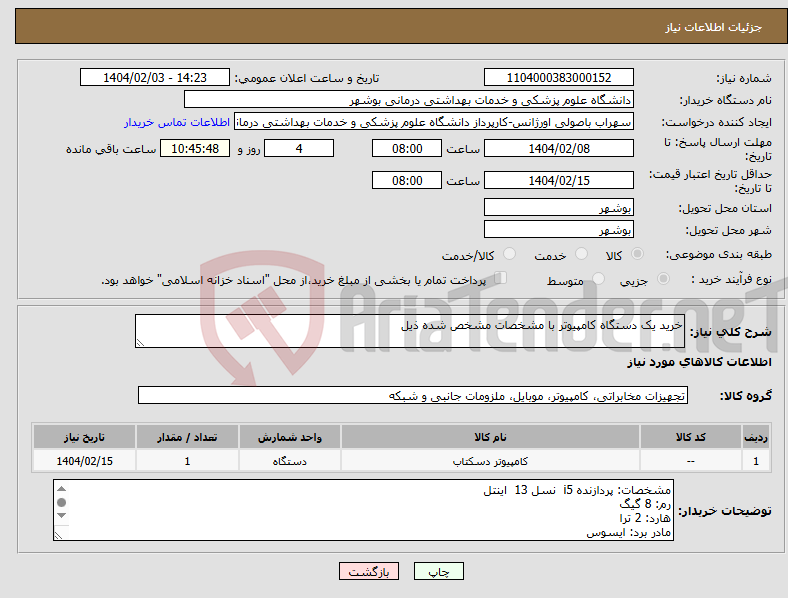Click the اطلاعات کالاهای مورد نیاز heading
The width and height of the screenshot is (788, 598).
tap(699, 362)
